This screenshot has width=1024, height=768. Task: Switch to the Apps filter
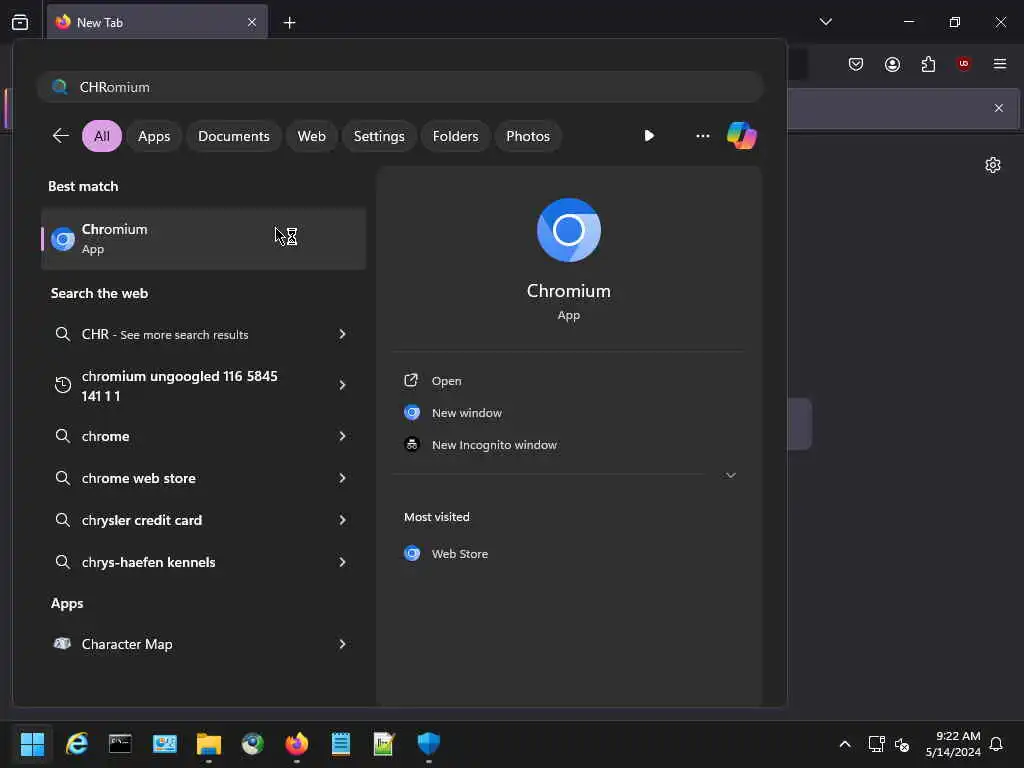tap(154, 136)
